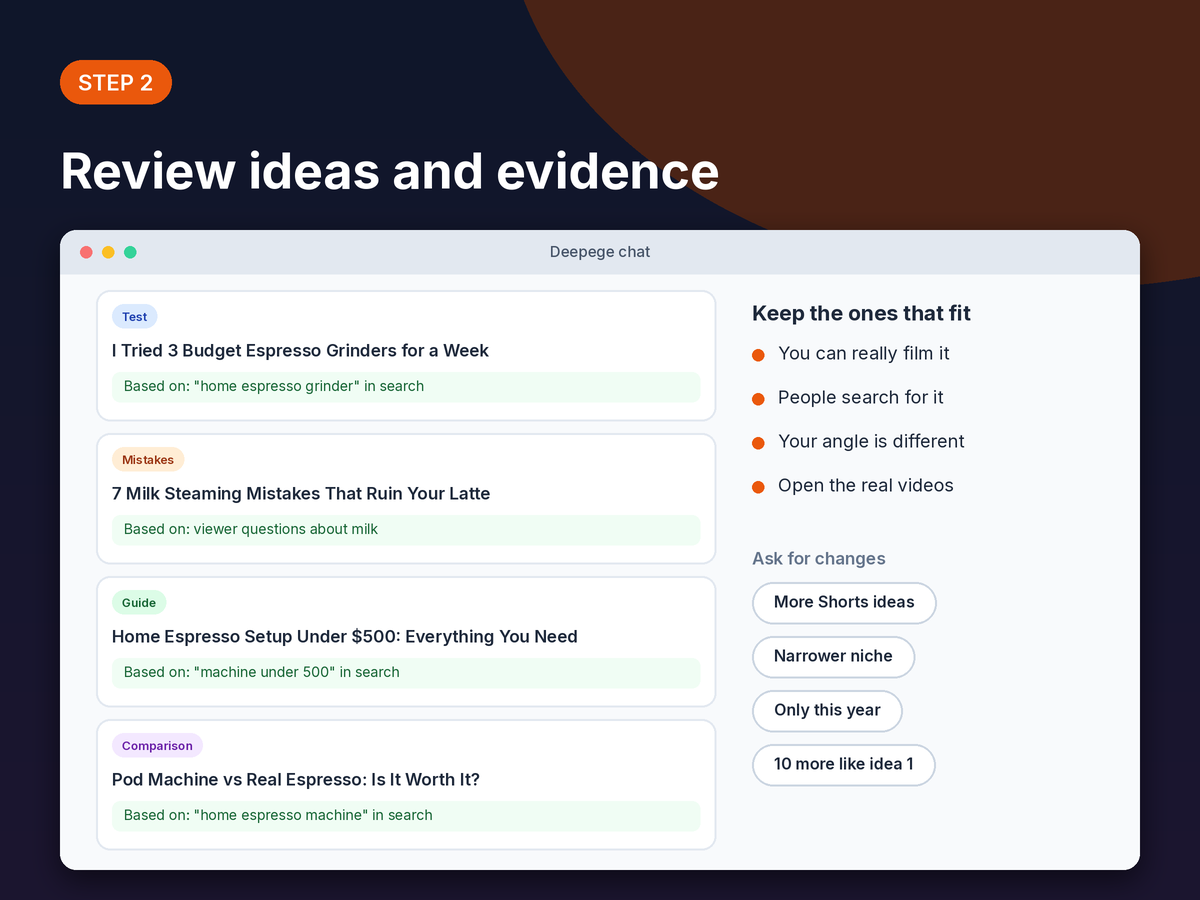Click the yellow minimize window dot
Screen dimensions: 1200x900
[108, 252]
